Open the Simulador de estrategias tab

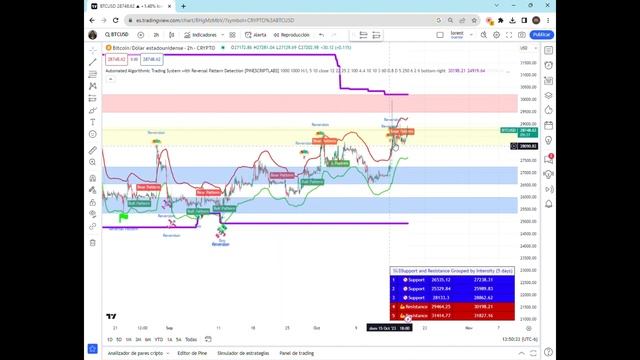(x=243, y=353)
